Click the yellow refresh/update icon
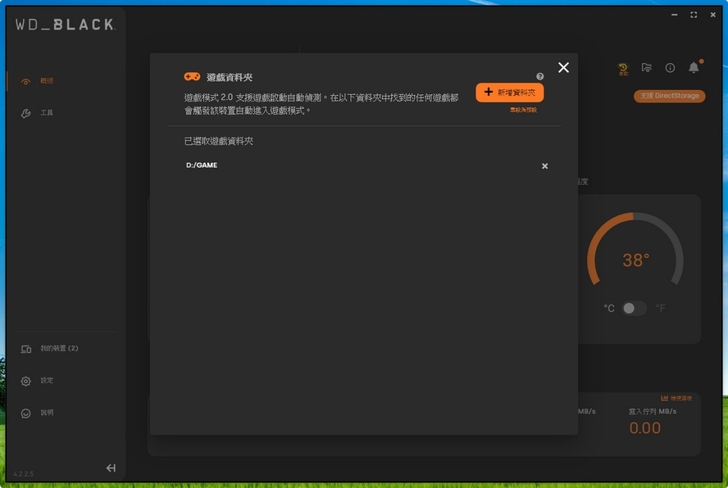 pos(623,69)
